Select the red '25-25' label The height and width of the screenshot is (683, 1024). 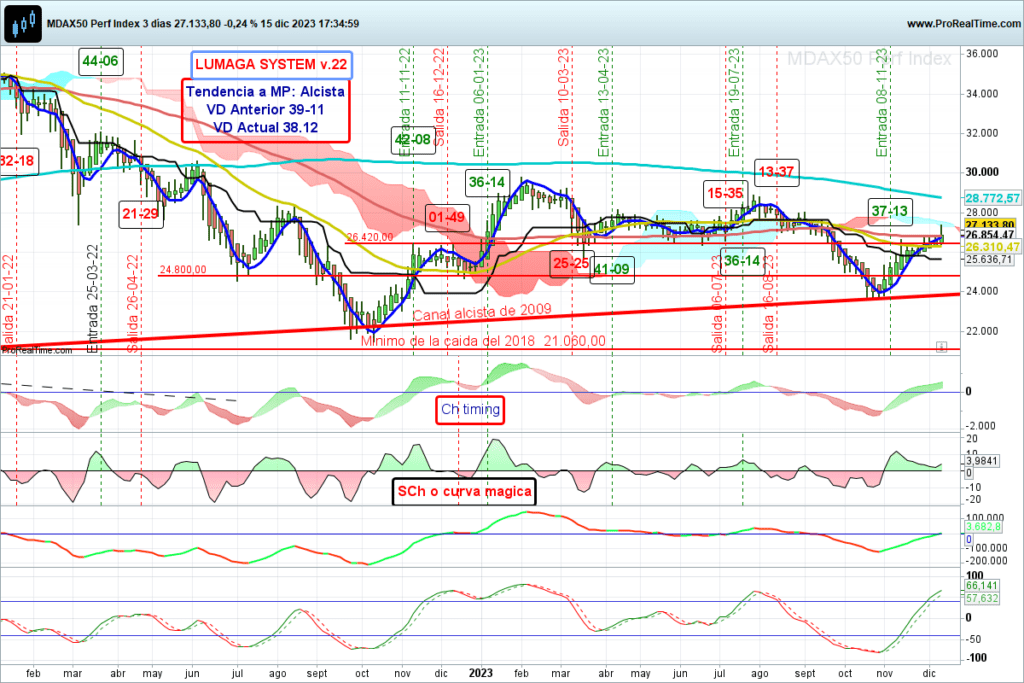[571, 263]
